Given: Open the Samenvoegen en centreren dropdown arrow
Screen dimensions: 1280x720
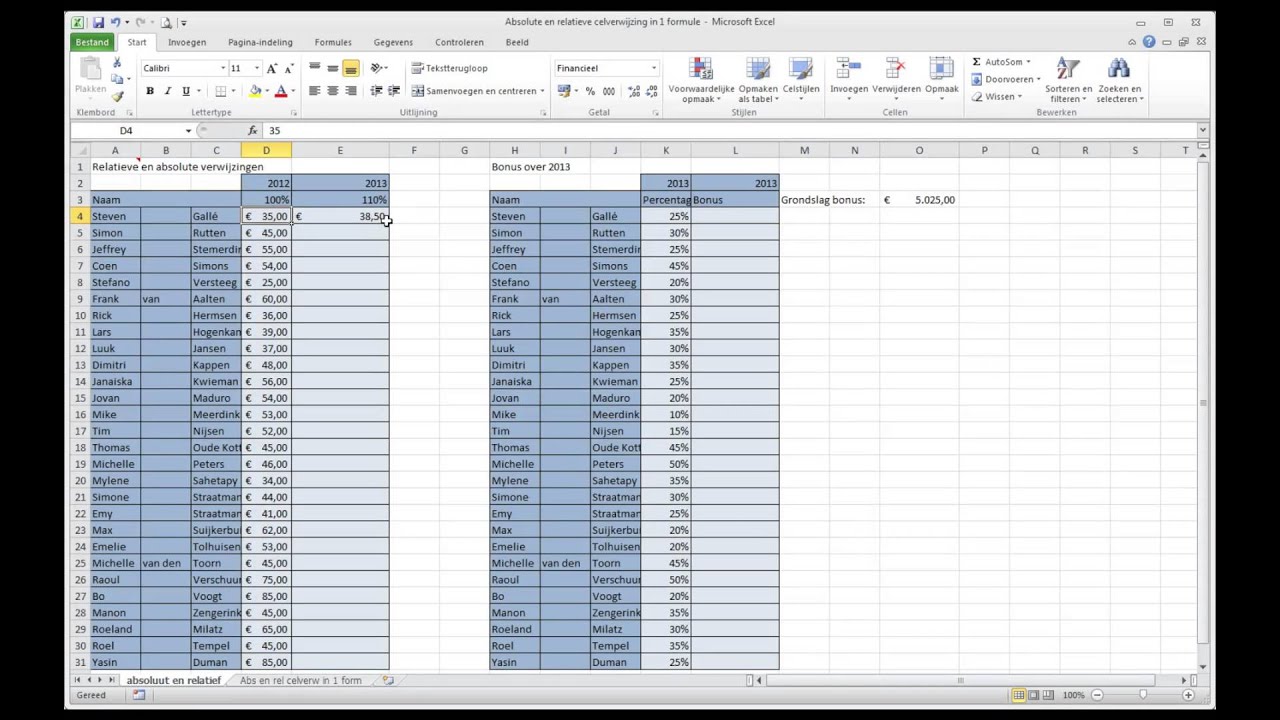Looking at the screenshot, I should click(x=542, y=91).
